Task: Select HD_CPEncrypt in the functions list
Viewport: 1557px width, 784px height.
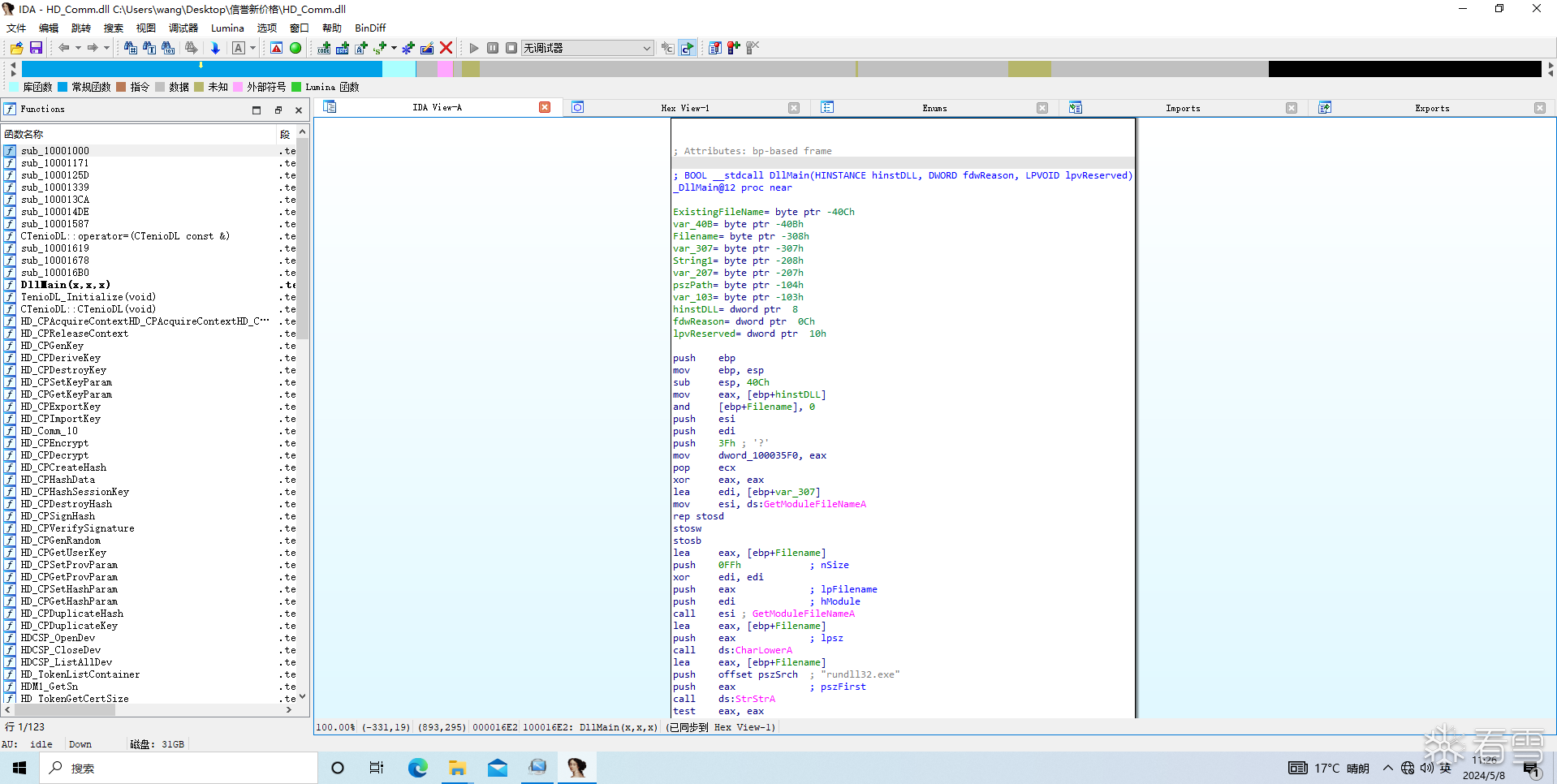Action: tap(54, 443)
